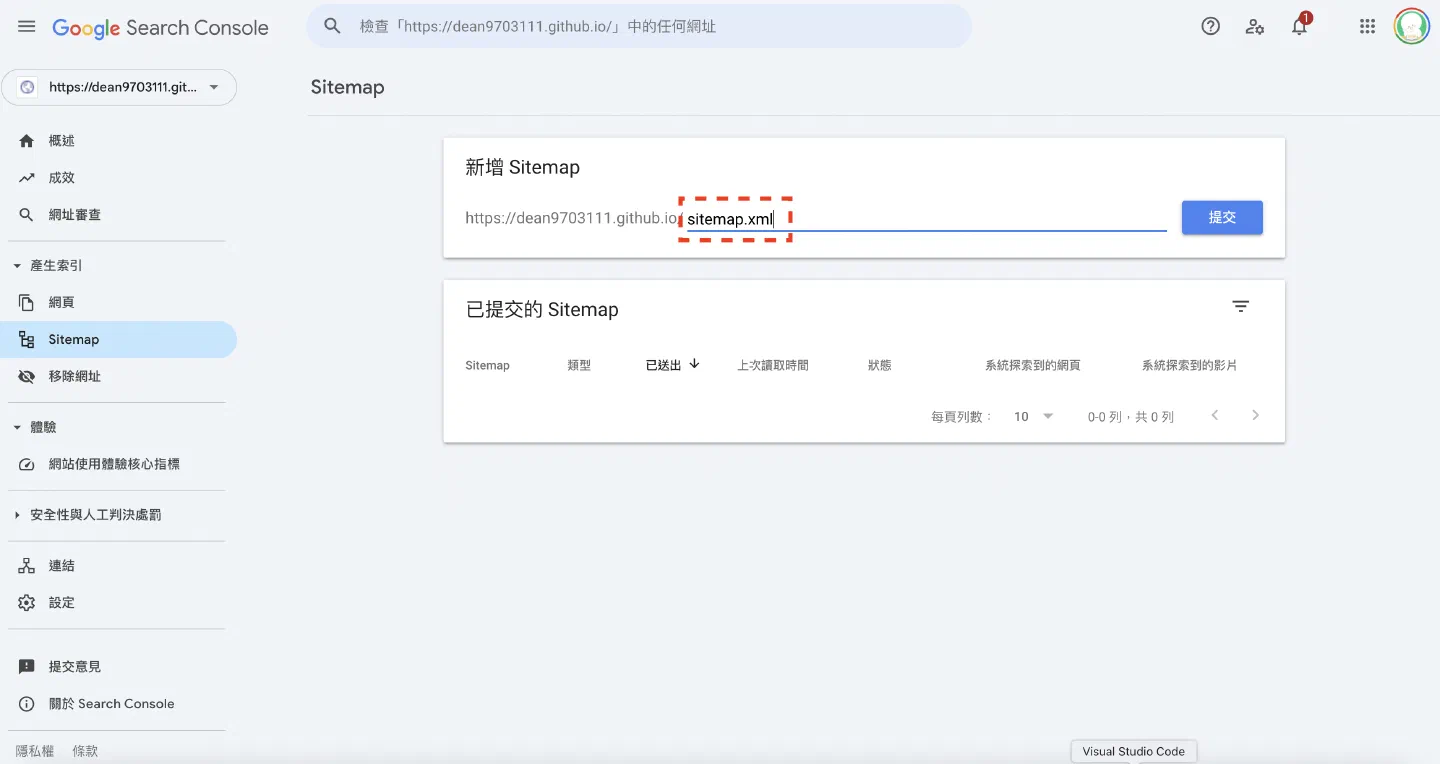Click the Sitemap column header in the table
The height and width of the screenshot is (764, 1440).
(487, 366)
